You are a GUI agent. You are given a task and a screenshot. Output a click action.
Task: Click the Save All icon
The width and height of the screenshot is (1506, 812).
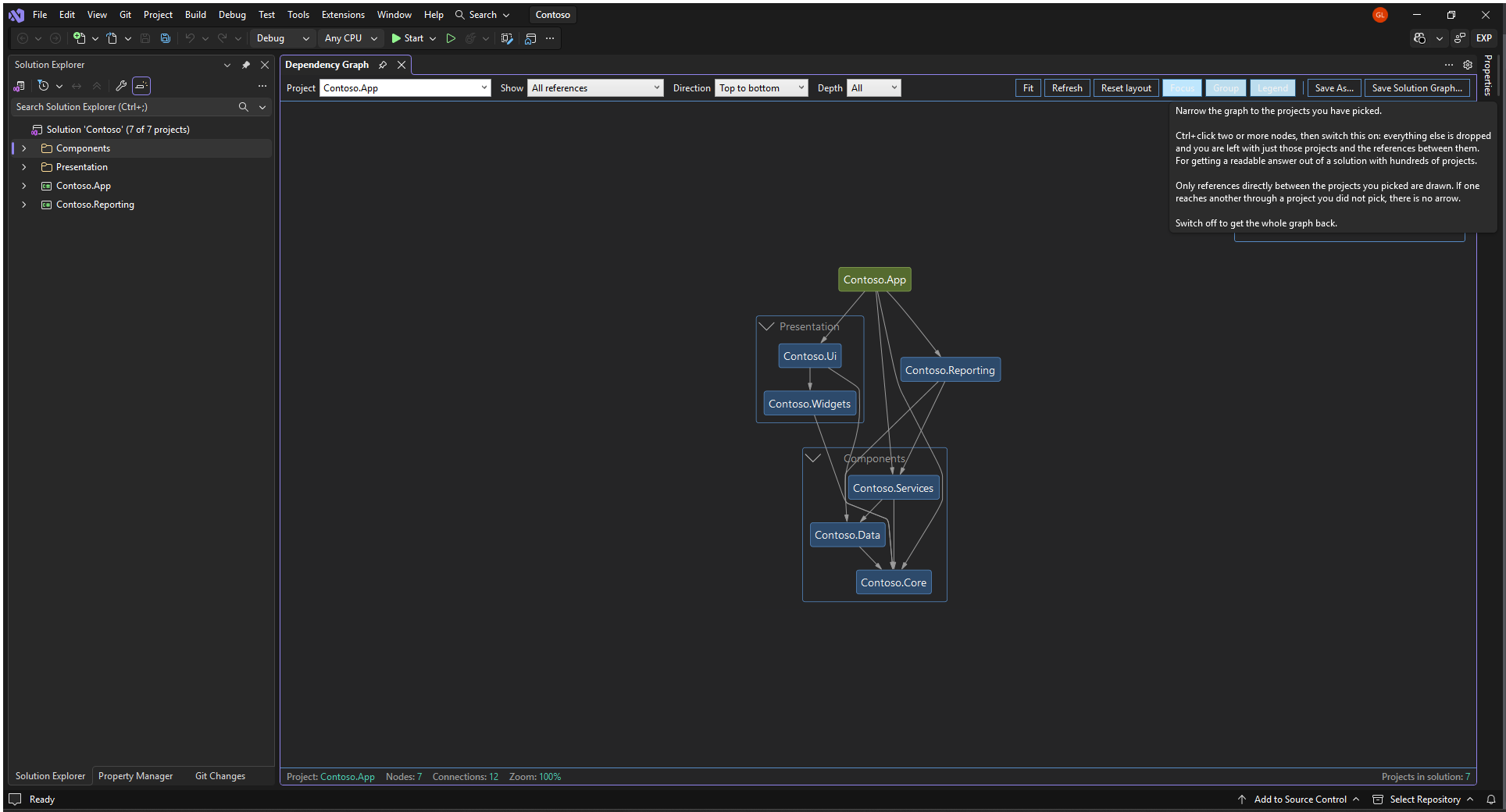166,38
